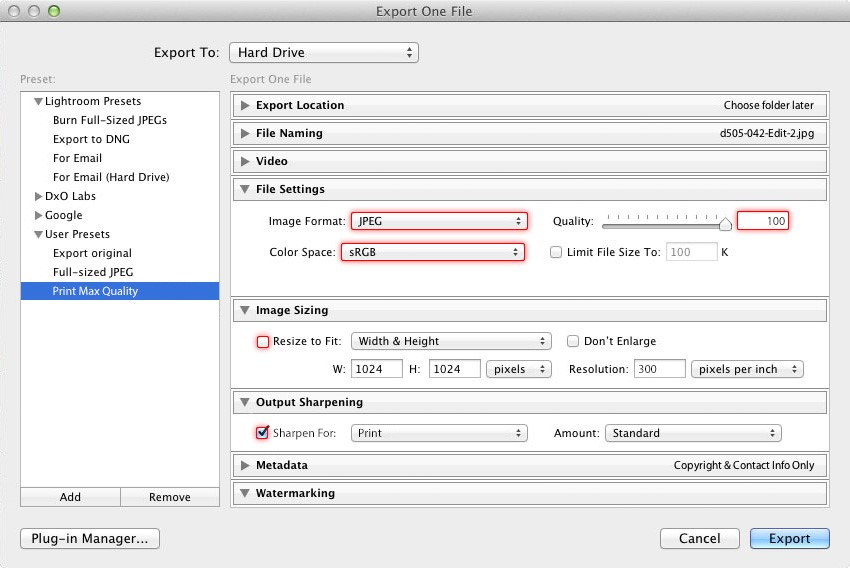Select Burn Full-Sized JPEGs preset
The width and height of the screenshot is (850, 569).
[x=110, y=120]
